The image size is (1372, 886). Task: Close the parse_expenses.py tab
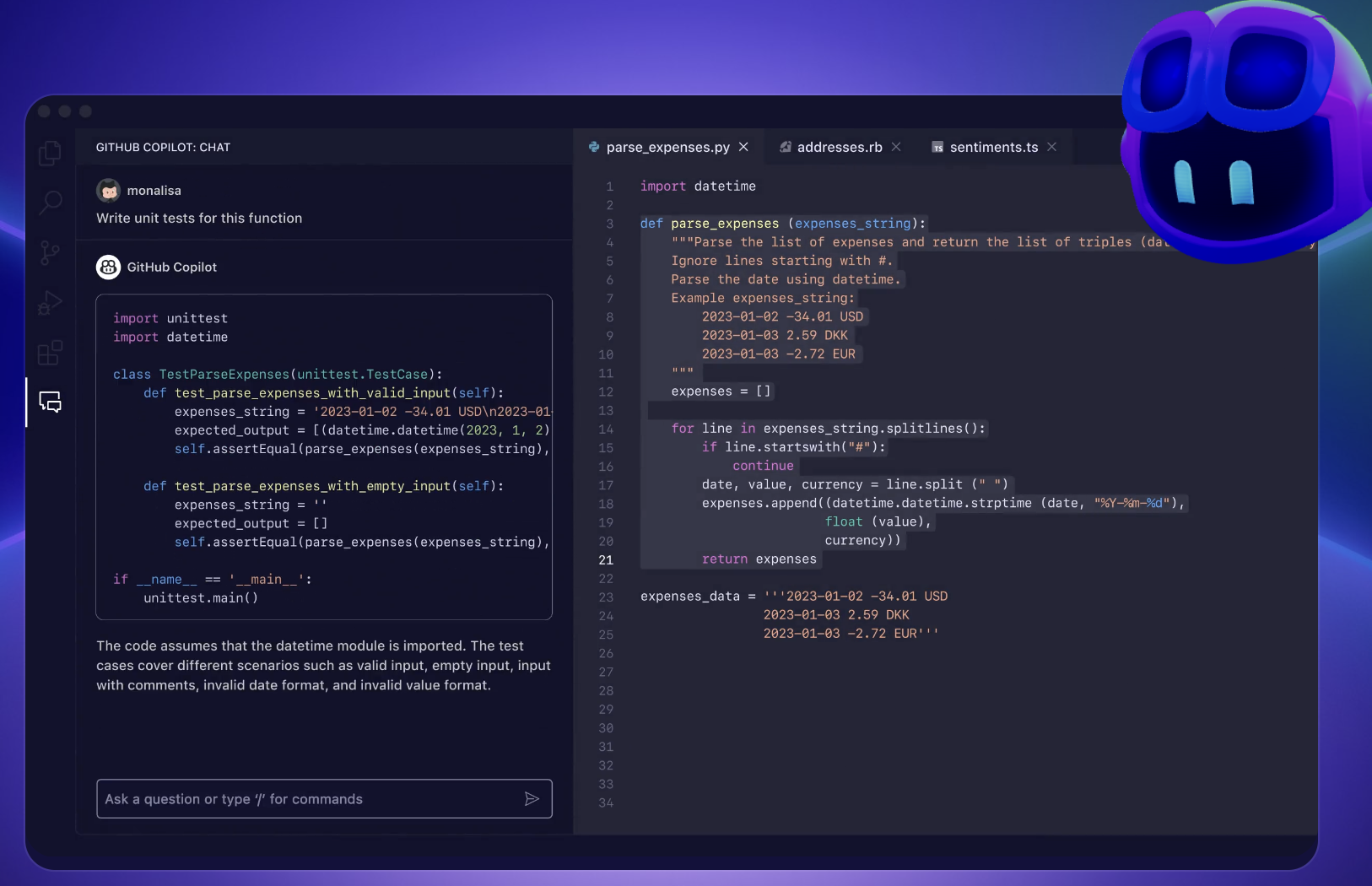[x=743, y=147]
